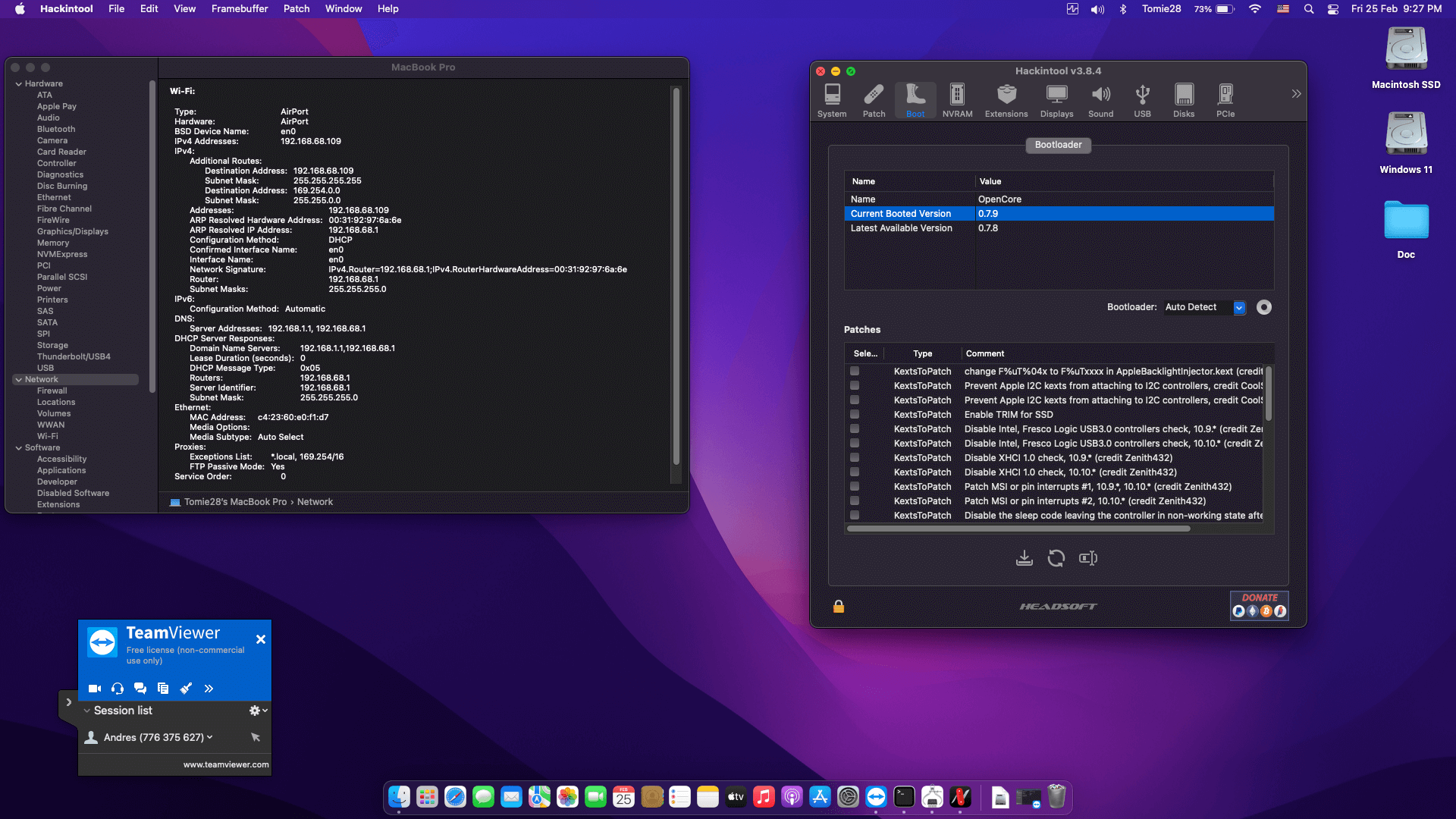1456x819 pixels.
Task: Check 'Disable the sleep code' patch checkbox
Action: pos(855,516)
